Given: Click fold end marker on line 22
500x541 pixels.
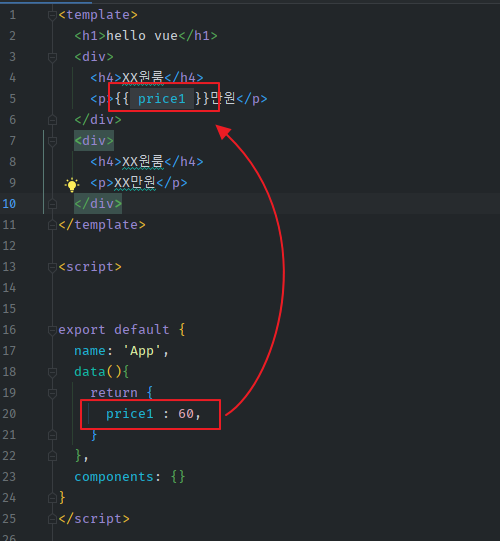Looking at the screenshot, I should tap(52, 456).
